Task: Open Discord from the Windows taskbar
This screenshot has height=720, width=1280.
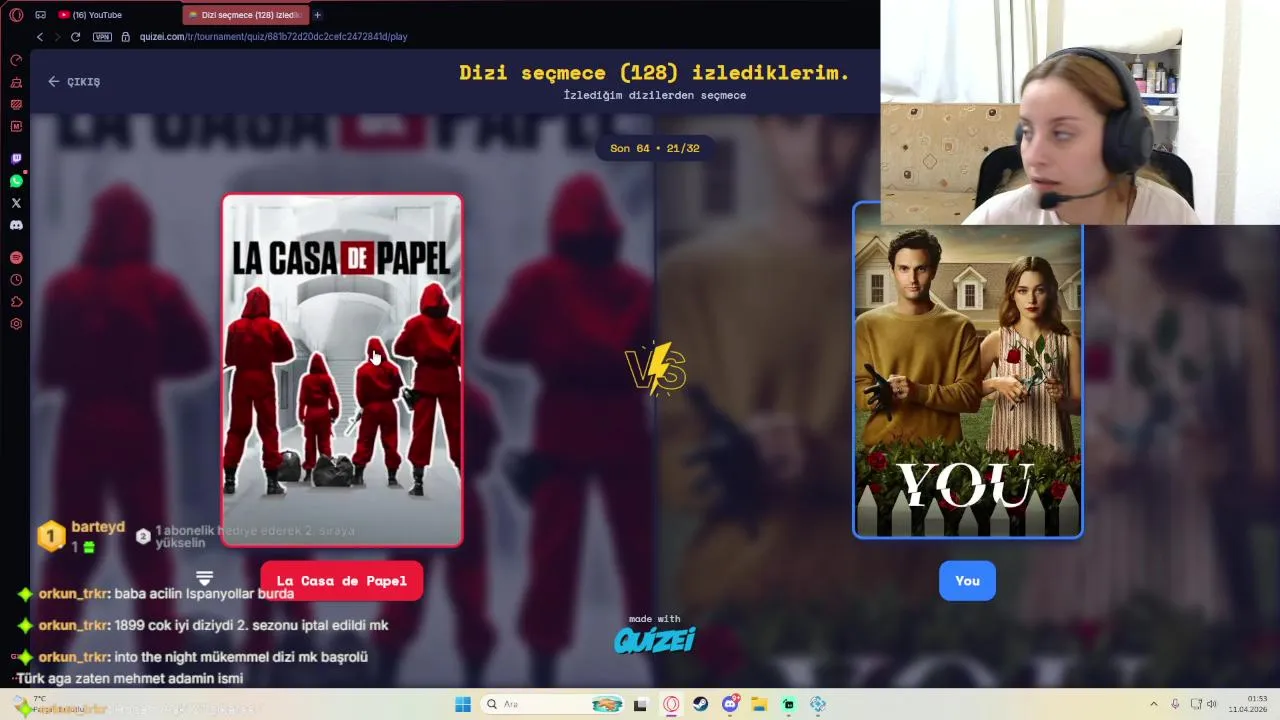Action: 731,704
